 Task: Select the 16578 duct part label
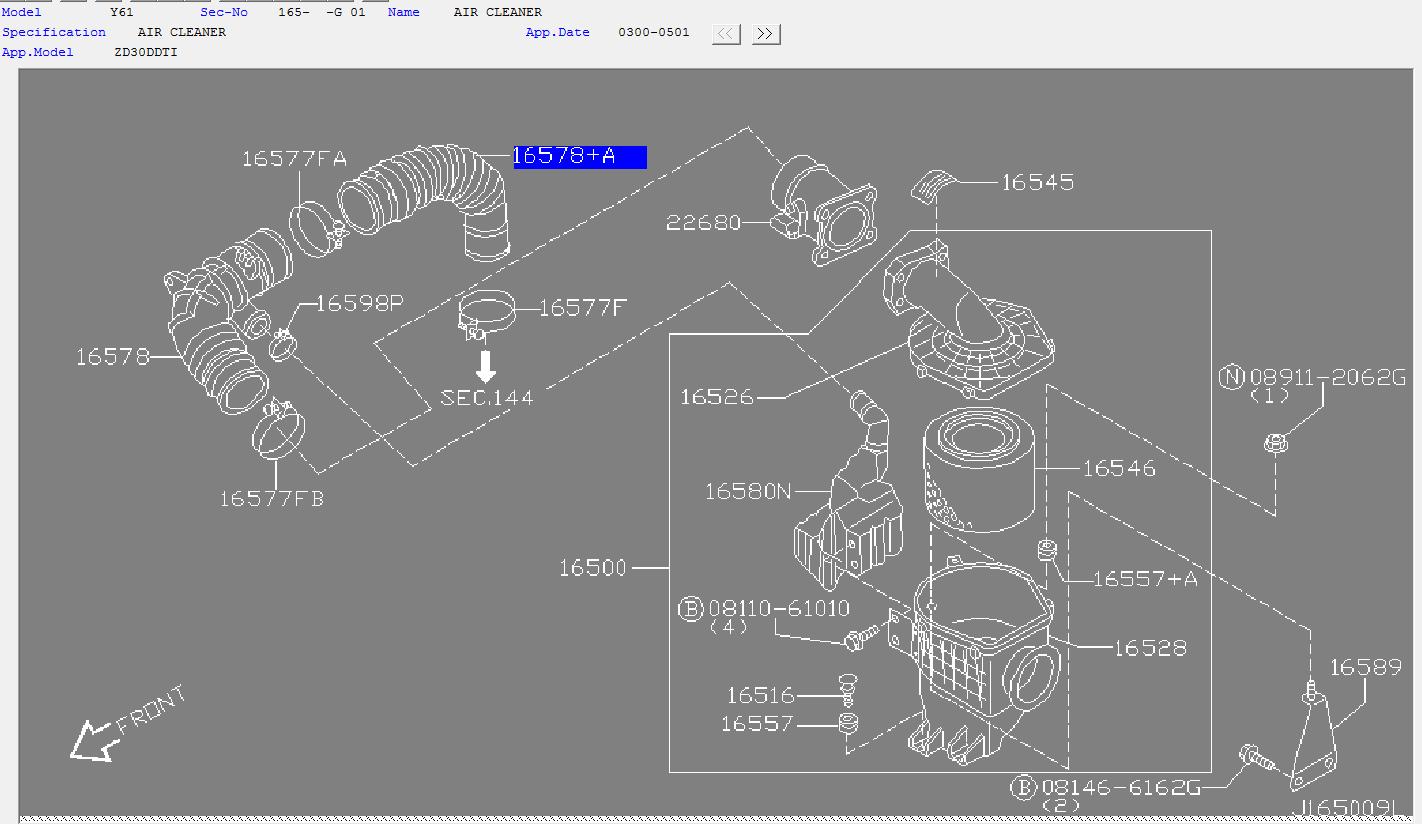click(x=112, y=357)
